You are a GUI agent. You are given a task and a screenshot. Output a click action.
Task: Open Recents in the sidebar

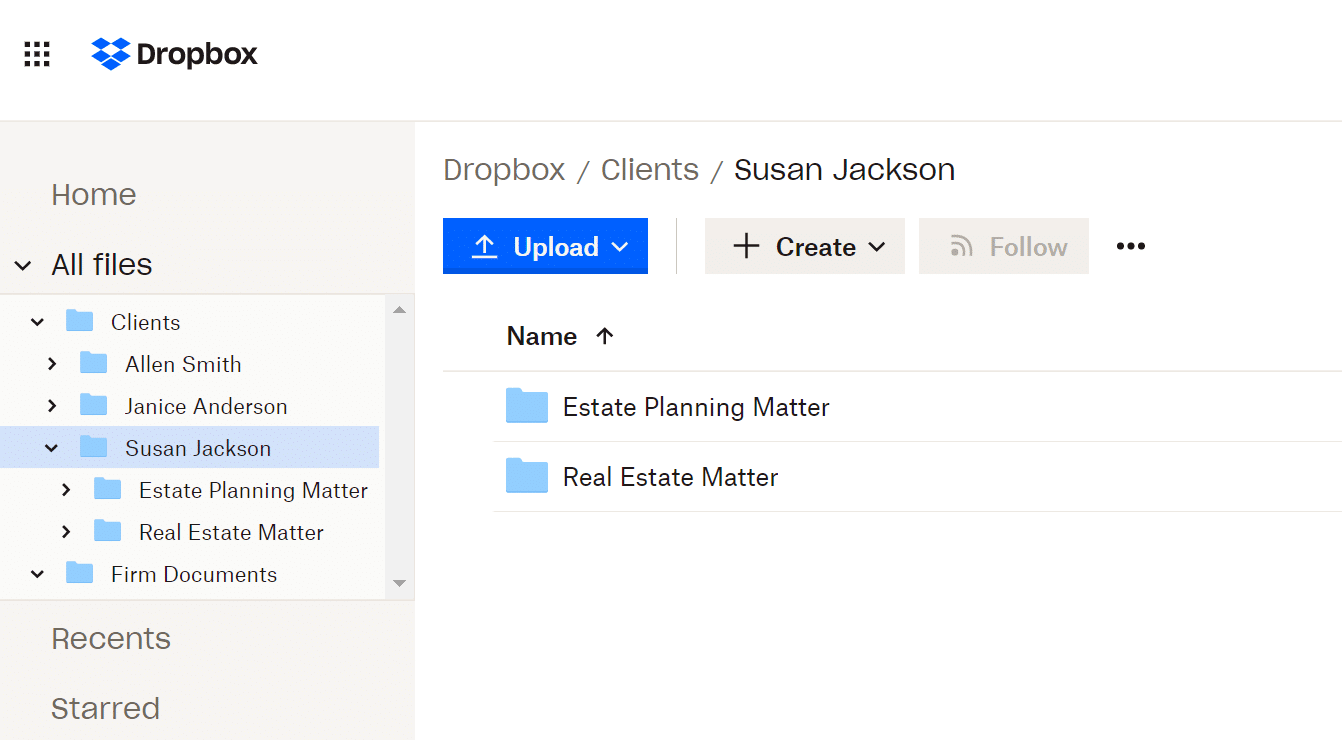111,639
